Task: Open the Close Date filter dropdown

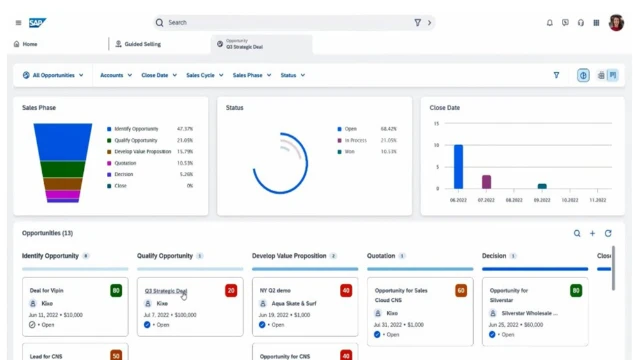Action: (159, 75)
